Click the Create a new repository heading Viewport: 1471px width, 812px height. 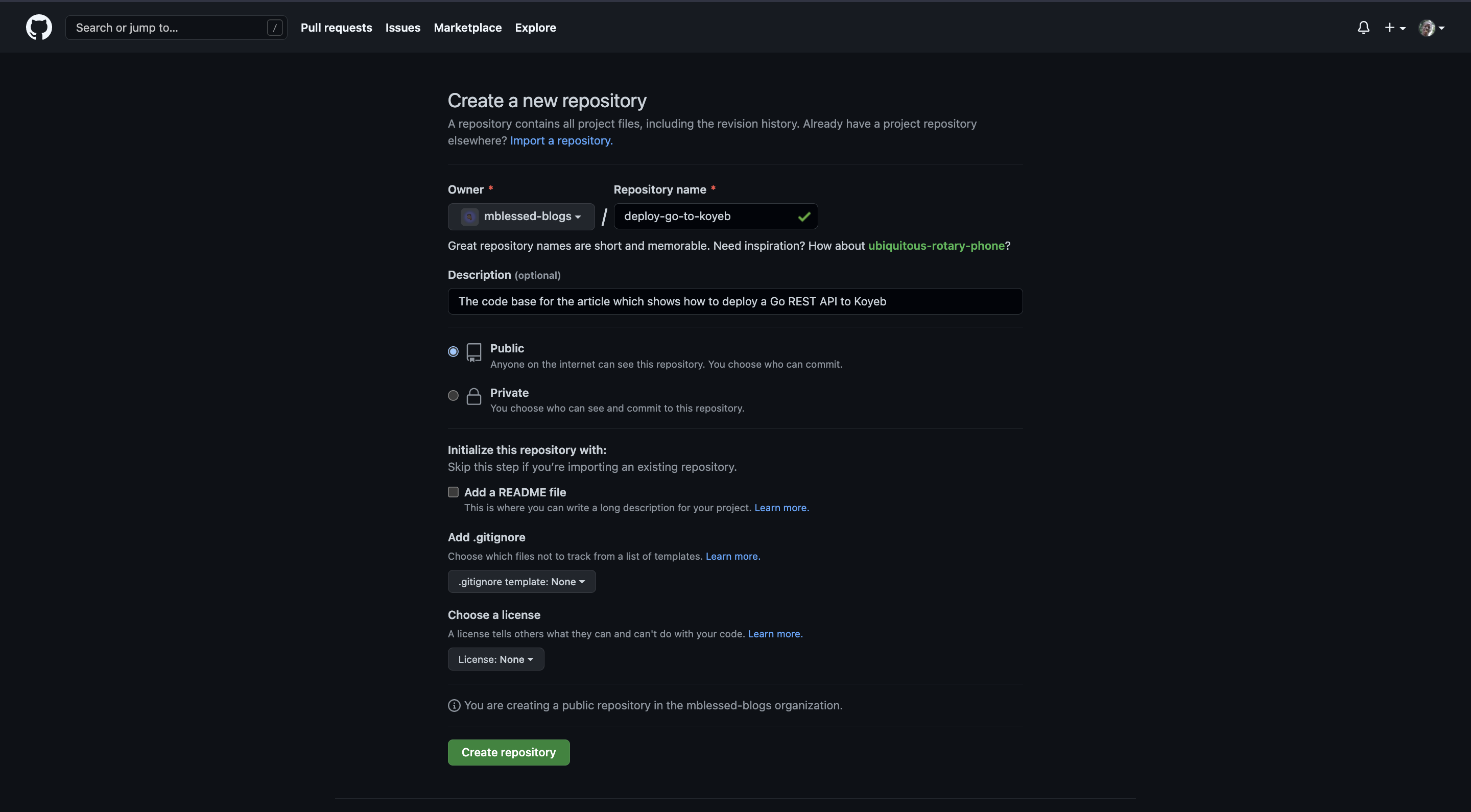pyautogui.click(x=547, y=101)
